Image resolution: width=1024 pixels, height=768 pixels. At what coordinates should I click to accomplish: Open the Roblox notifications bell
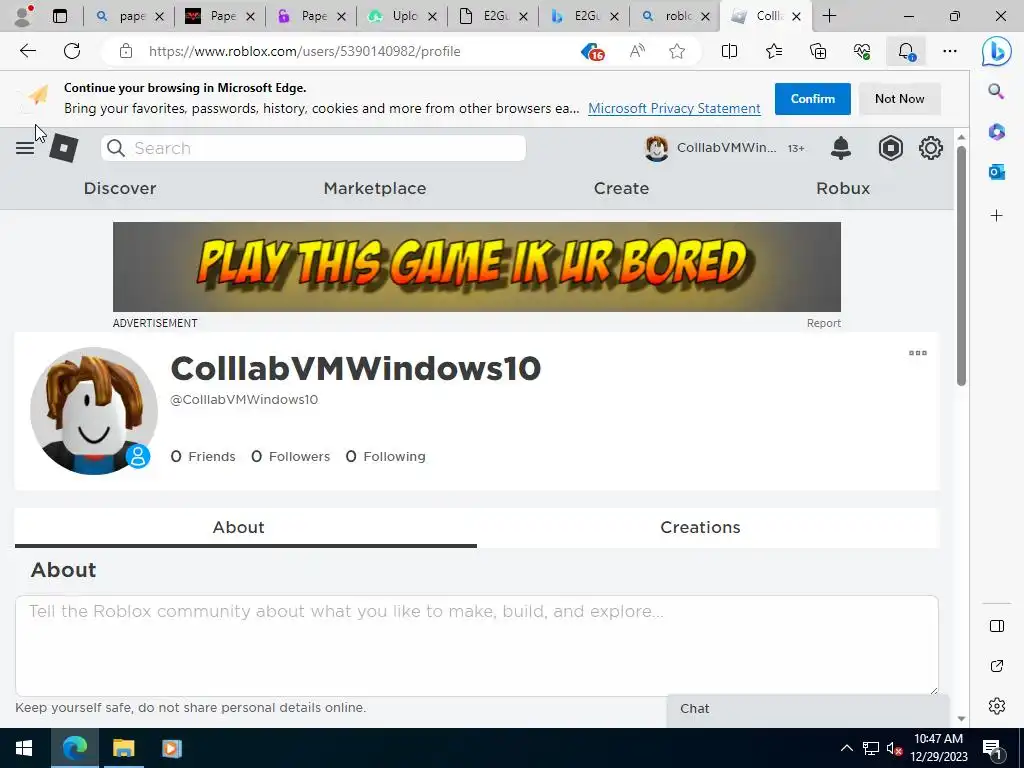point(840,148)
